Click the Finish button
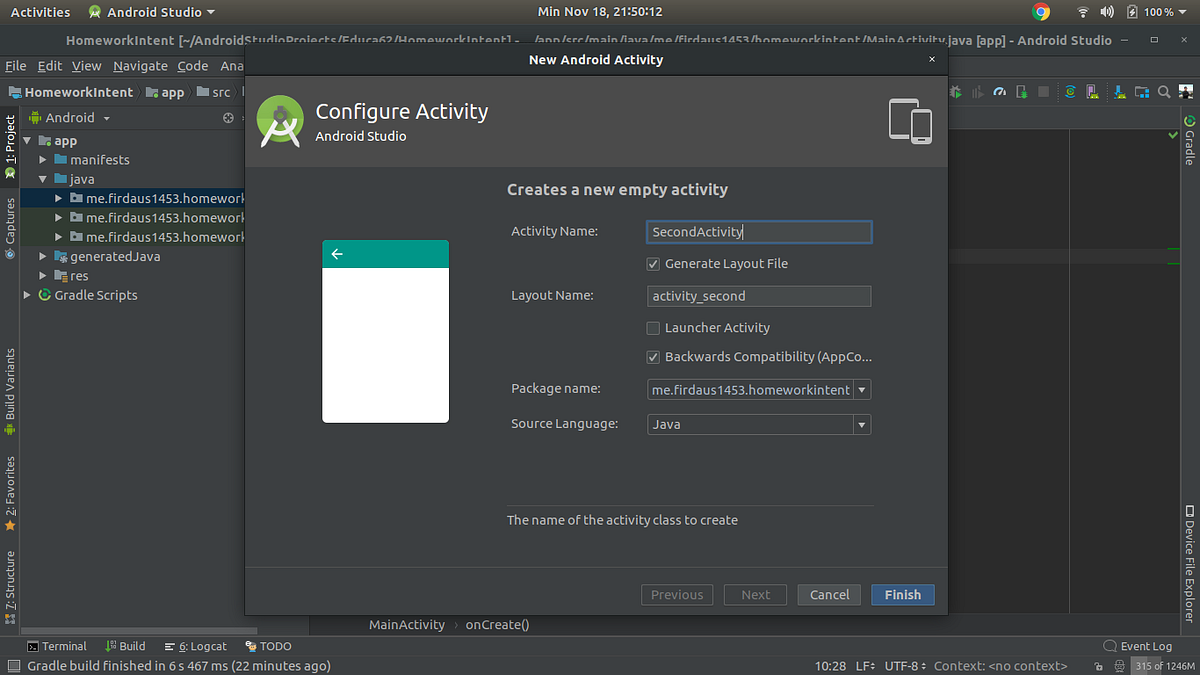 902,594
